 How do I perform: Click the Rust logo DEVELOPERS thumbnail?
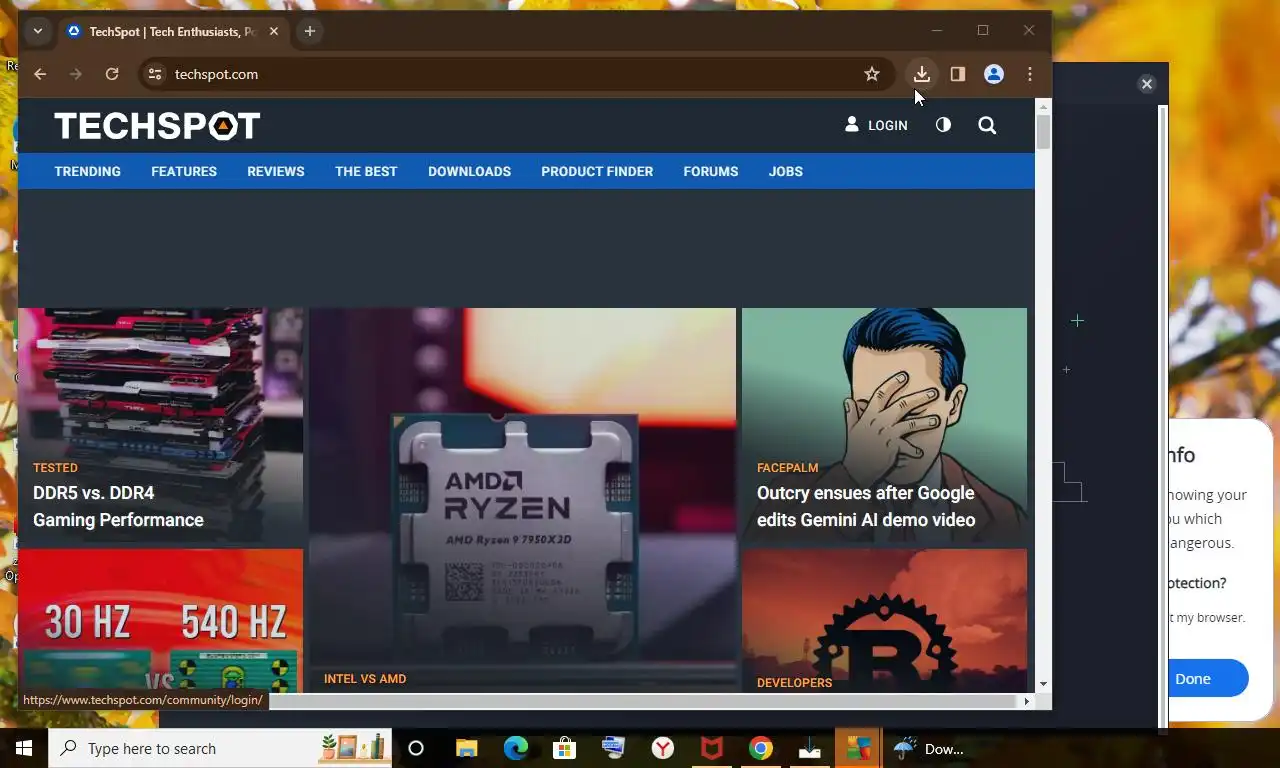[884, 620]
